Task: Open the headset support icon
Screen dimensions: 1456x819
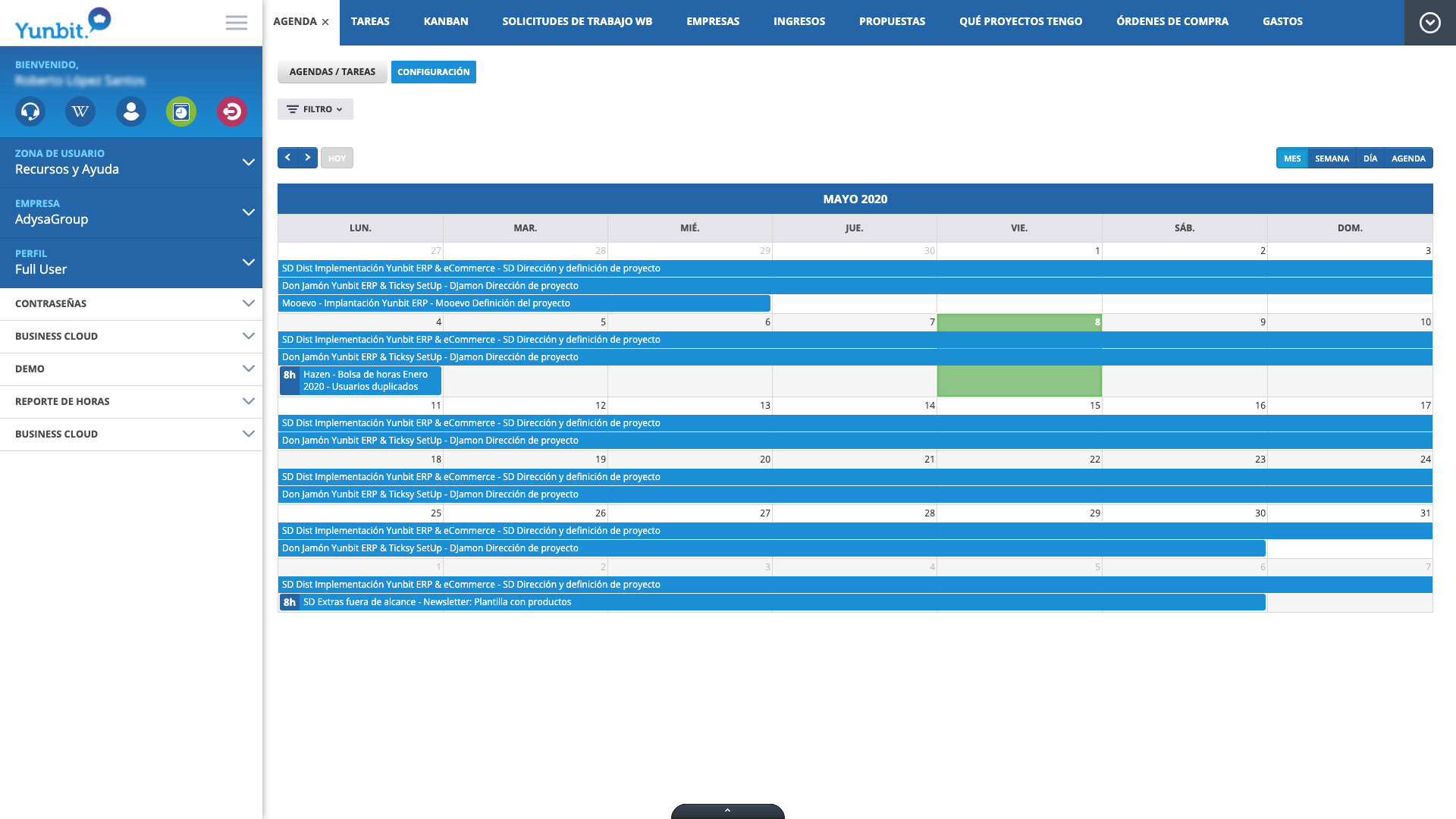Action: point(30,111)
